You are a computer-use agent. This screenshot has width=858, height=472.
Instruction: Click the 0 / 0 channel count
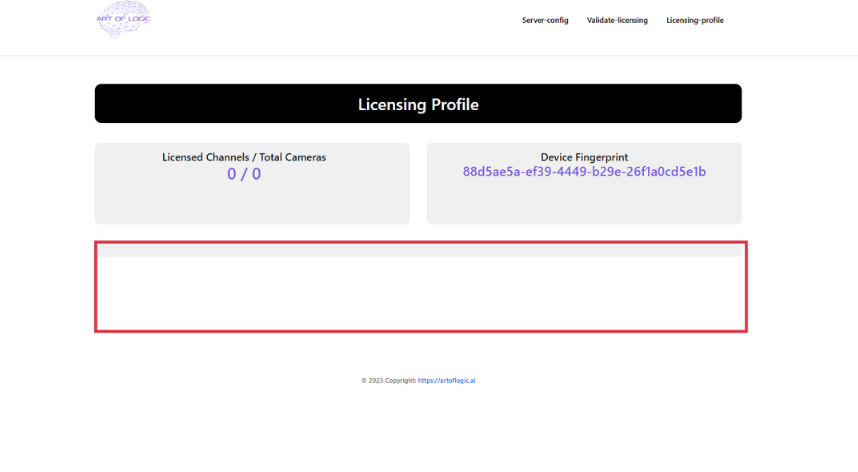click(244, 174)
